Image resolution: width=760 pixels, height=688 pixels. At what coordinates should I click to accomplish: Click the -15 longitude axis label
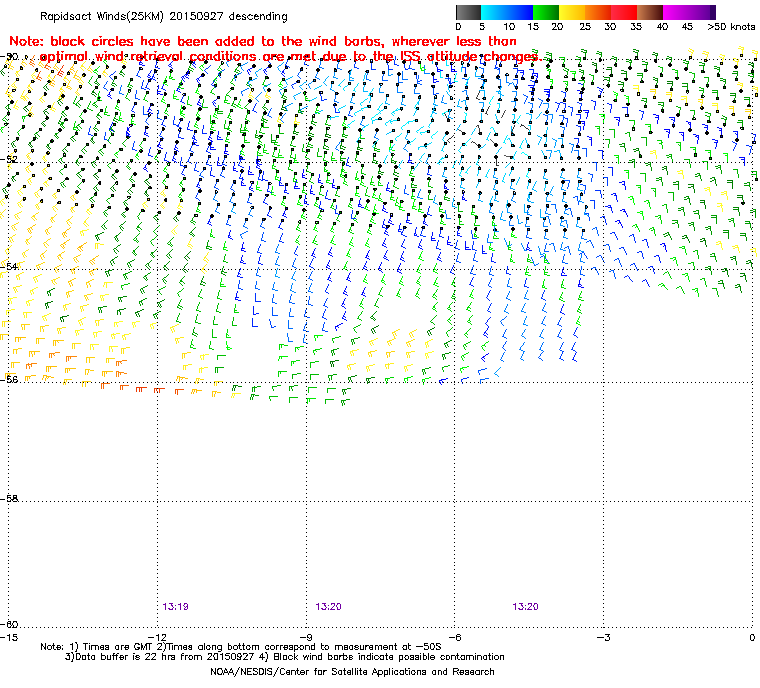click(x=9, y=637)
